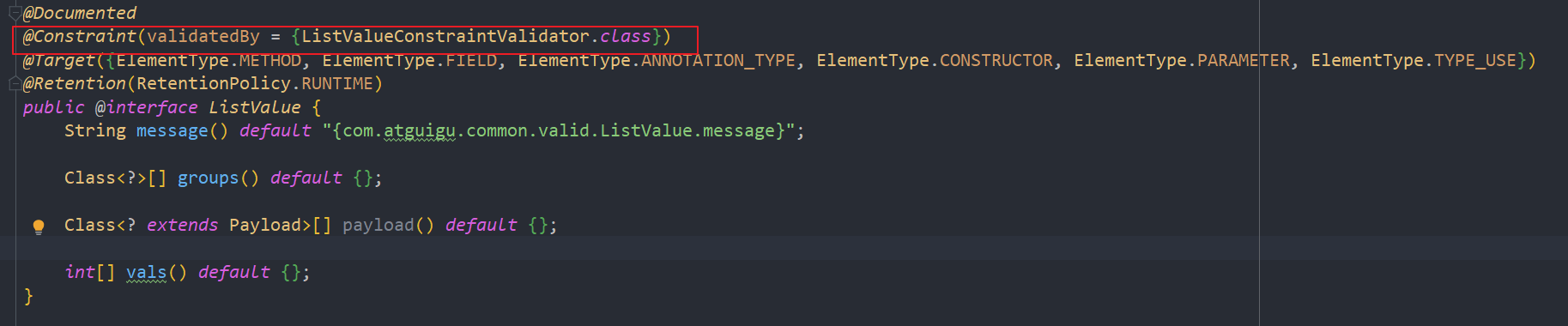1568x326 pixels.
Task: Click the @Target annotation name
Action: [59, 60]
